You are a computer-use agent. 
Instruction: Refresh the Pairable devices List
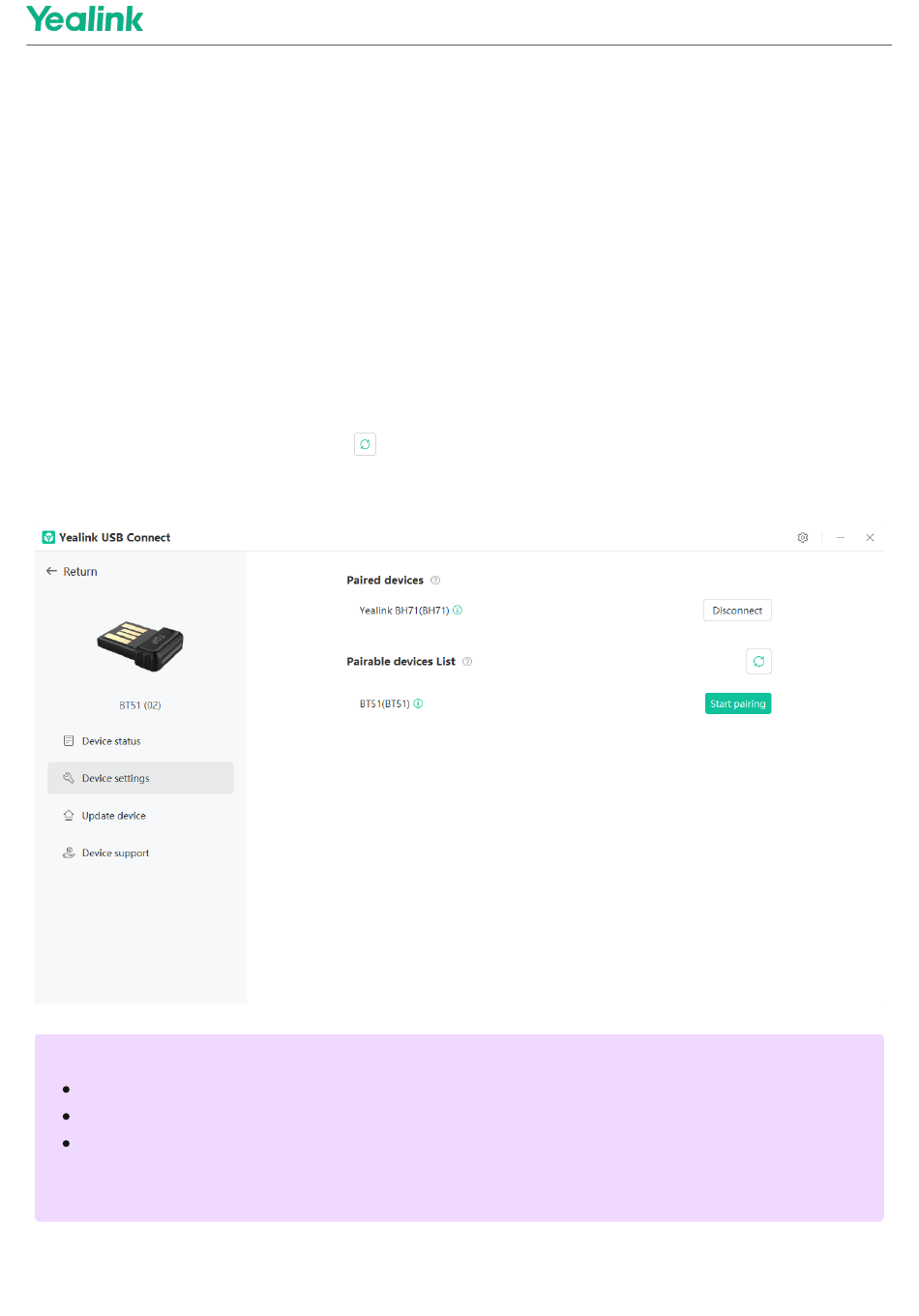click(x=758, y=662)
